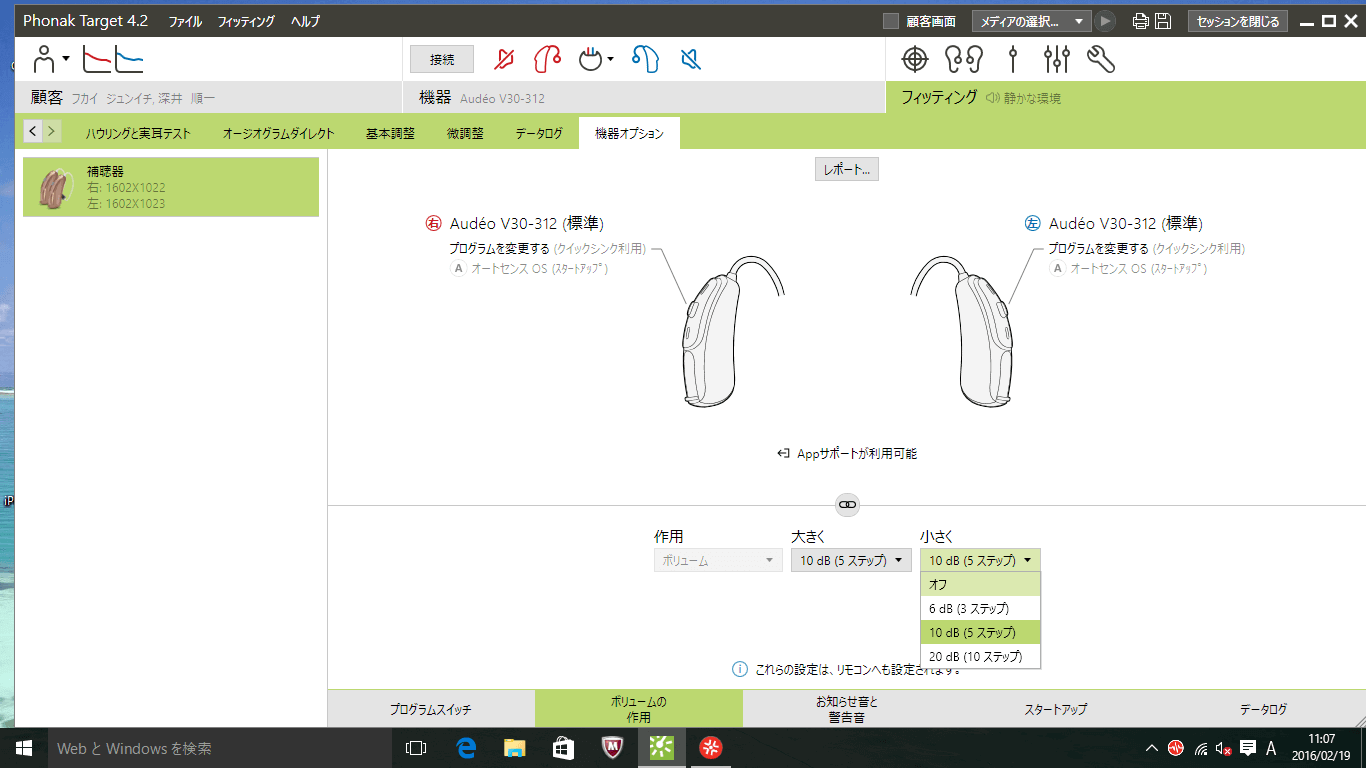
Task: Toggle the binaural link icon
Action: pyautogui.click(x=847, y=505)
